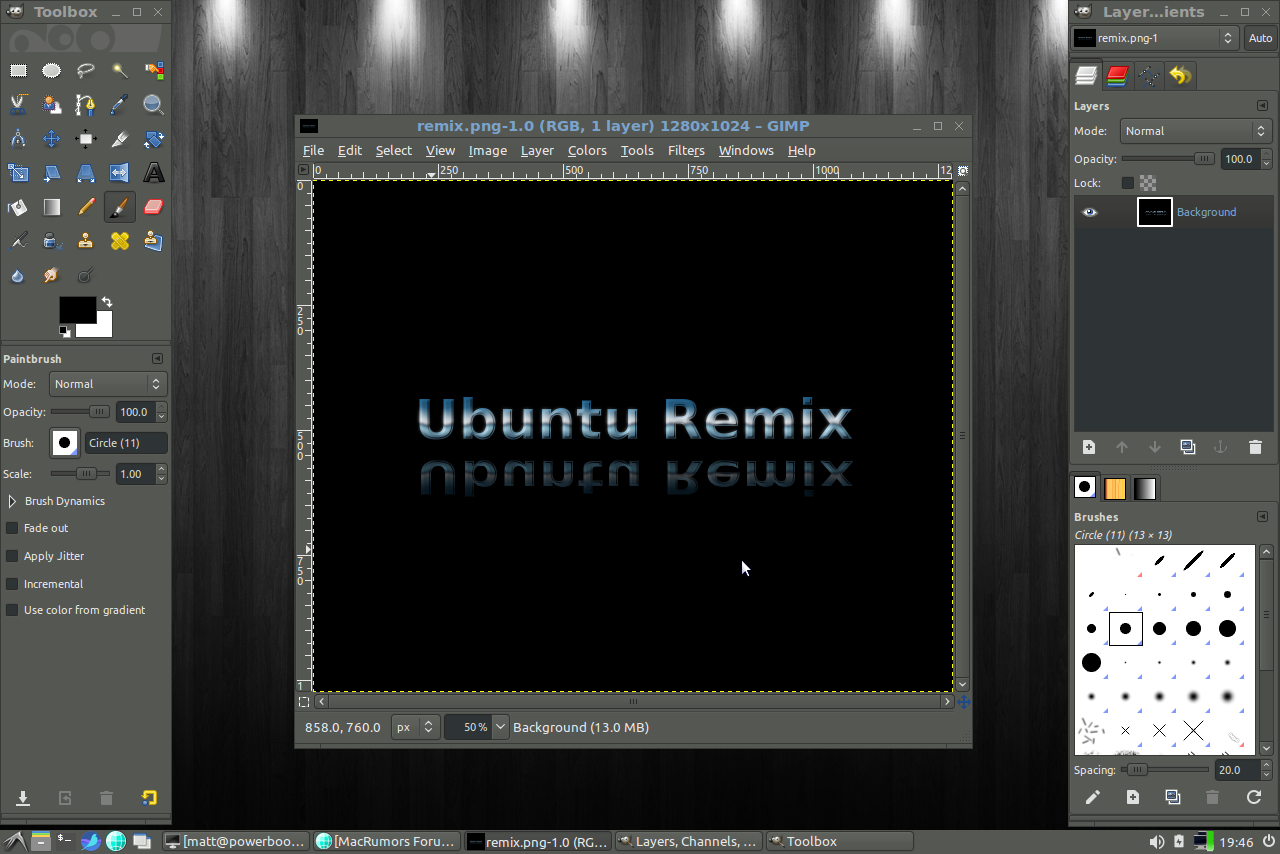Select the Zoom magnifier tool
This screenshot has width=1280, height=854.
pos(154,105)
